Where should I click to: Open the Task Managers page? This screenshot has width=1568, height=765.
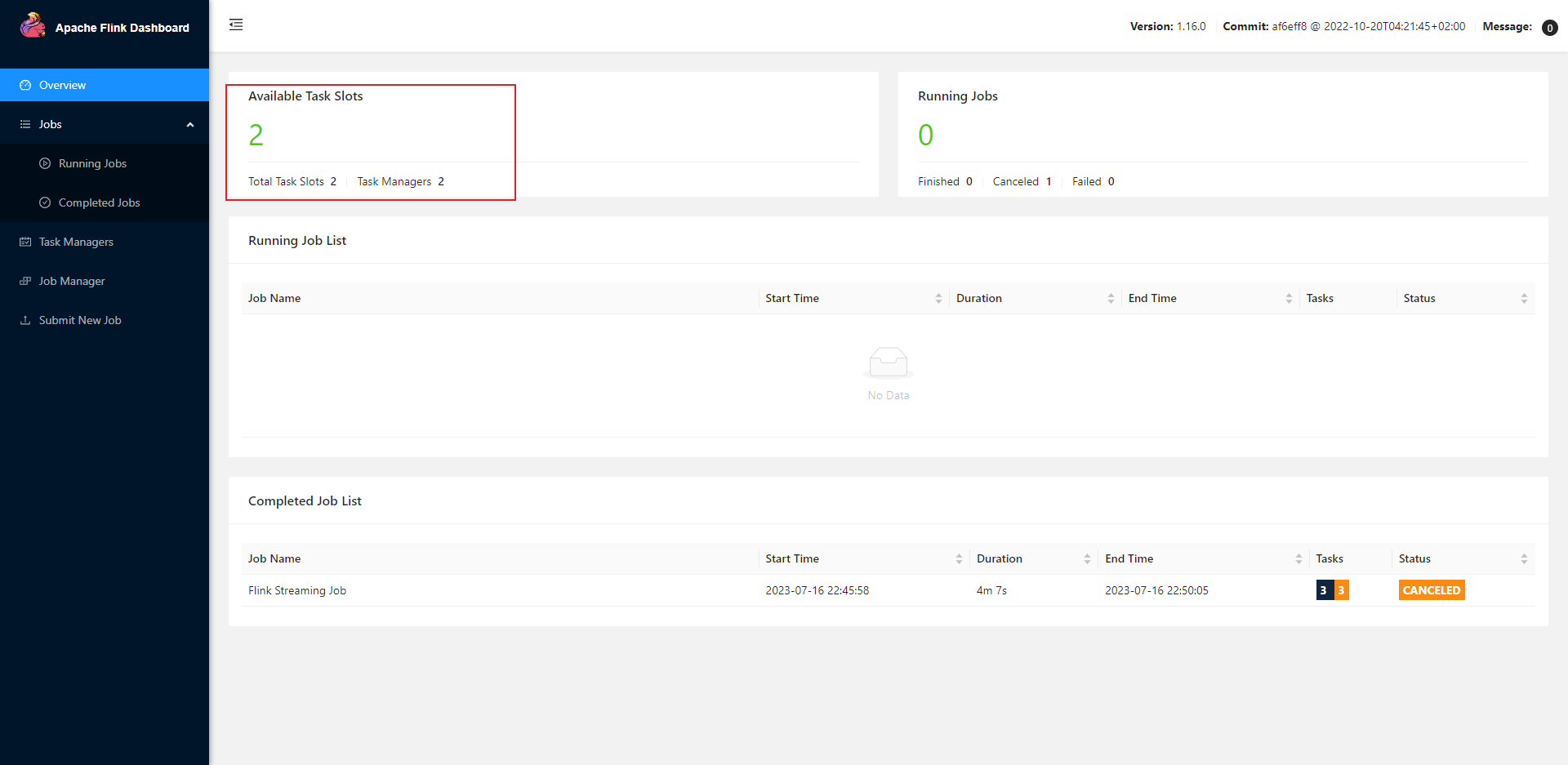coord(105,242)
